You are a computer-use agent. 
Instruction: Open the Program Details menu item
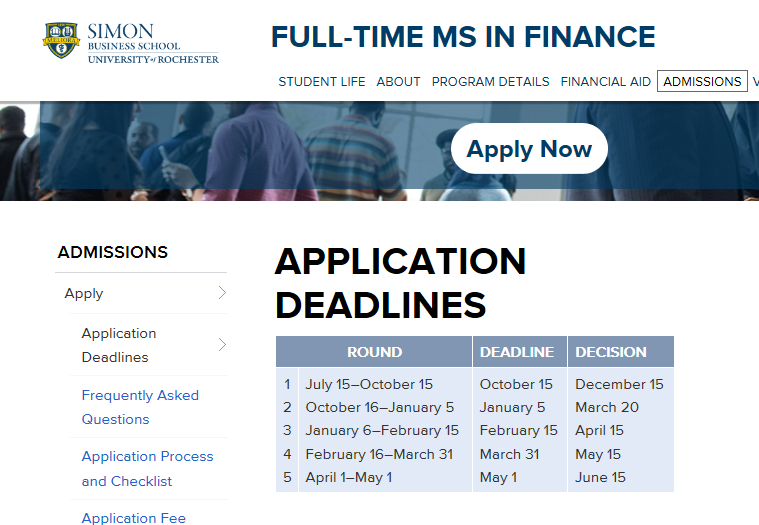click(490, 82)
